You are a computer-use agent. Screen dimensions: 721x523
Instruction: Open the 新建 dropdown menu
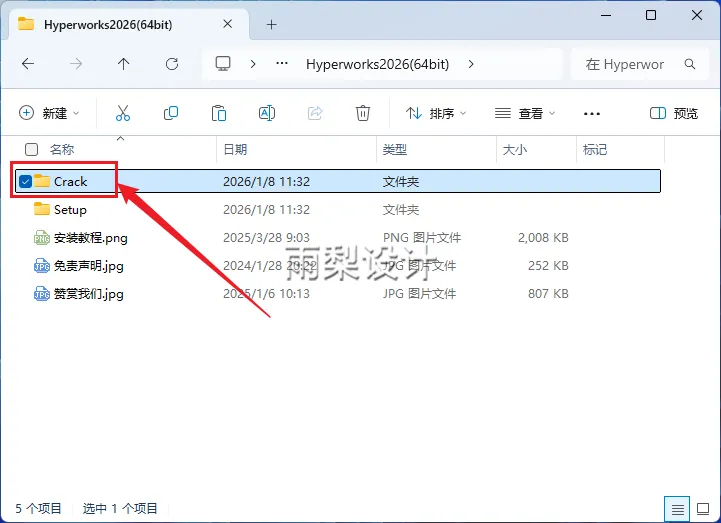(x=49, y=113)
